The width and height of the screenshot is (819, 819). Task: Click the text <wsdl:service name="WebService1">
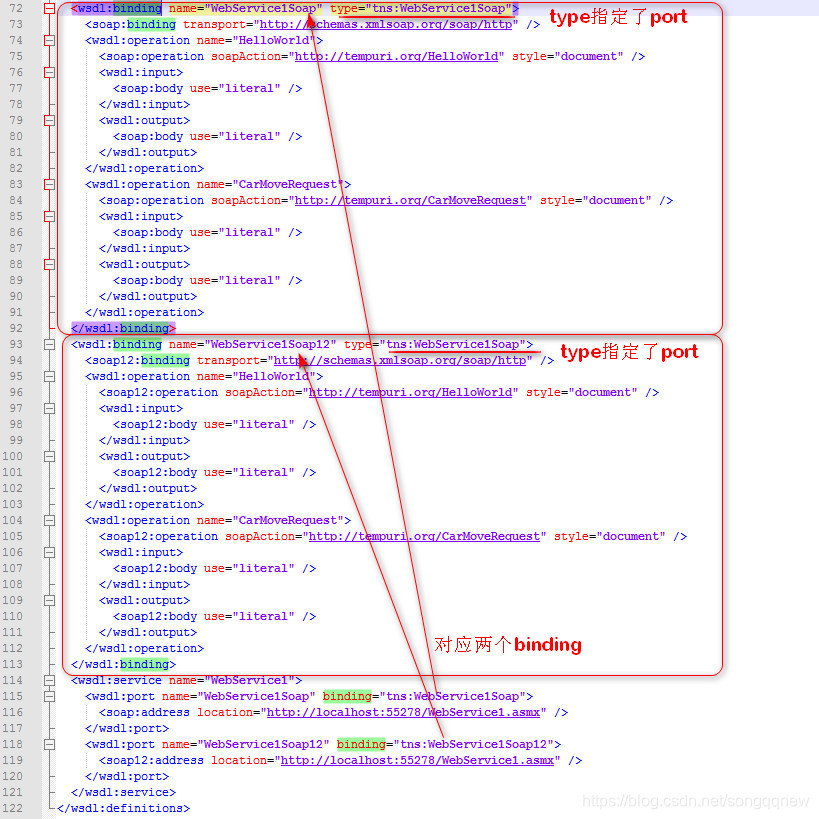click(x=186, y=680)
